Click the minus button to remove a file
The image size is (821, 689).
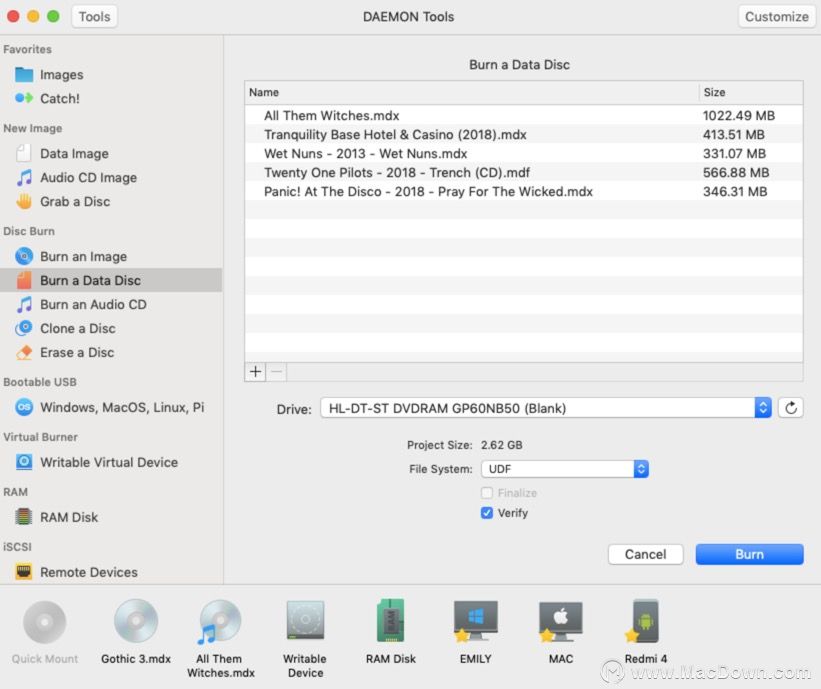[x=276, y=372]
